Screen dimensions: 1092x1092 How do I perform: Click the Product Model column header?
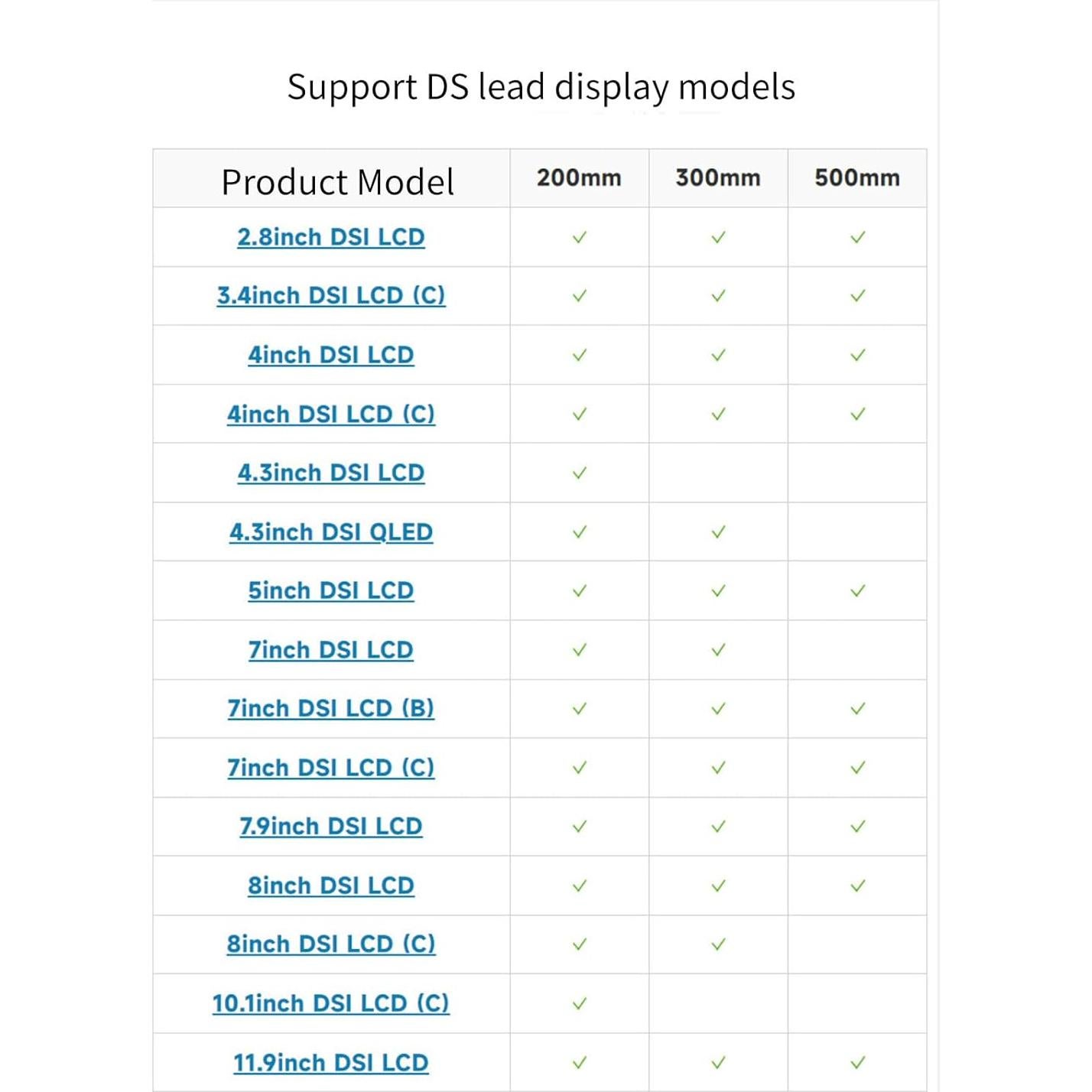point(337,182)
